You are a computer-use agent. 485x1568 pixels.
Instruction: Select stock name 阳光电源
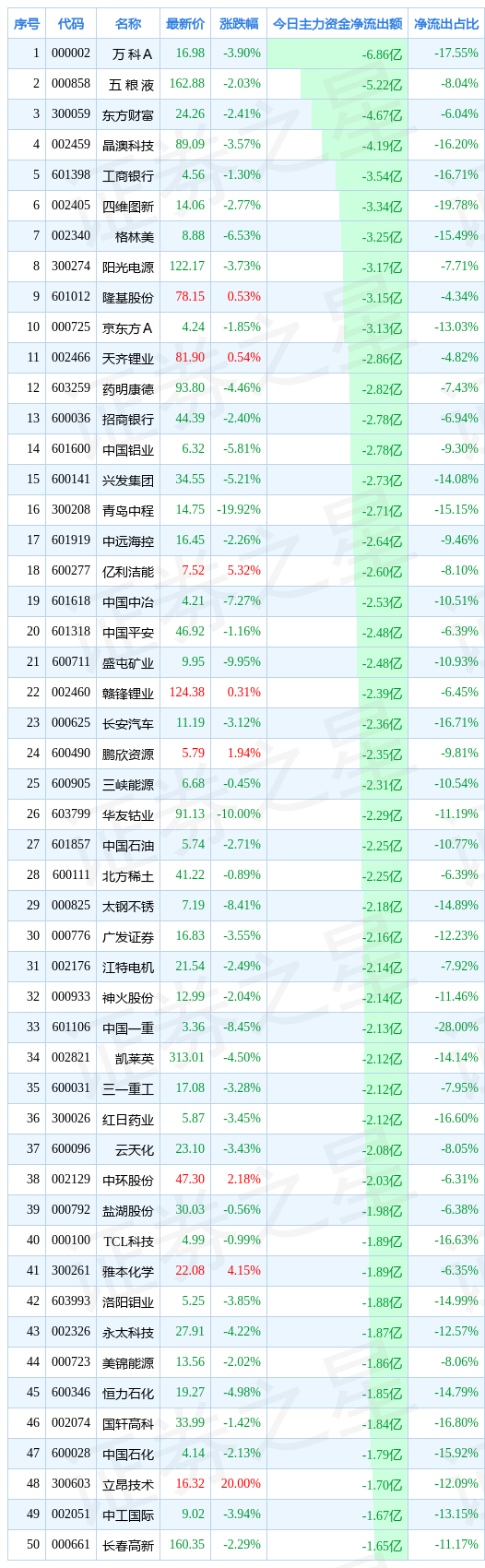pyautogui.click(x=128, y=267)
